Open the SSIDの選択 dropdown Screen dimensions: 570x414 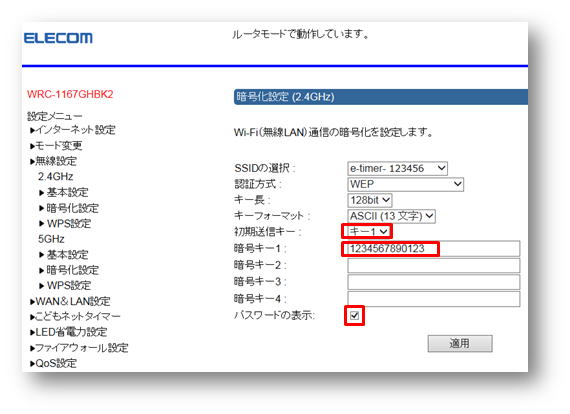coord(397,169)
